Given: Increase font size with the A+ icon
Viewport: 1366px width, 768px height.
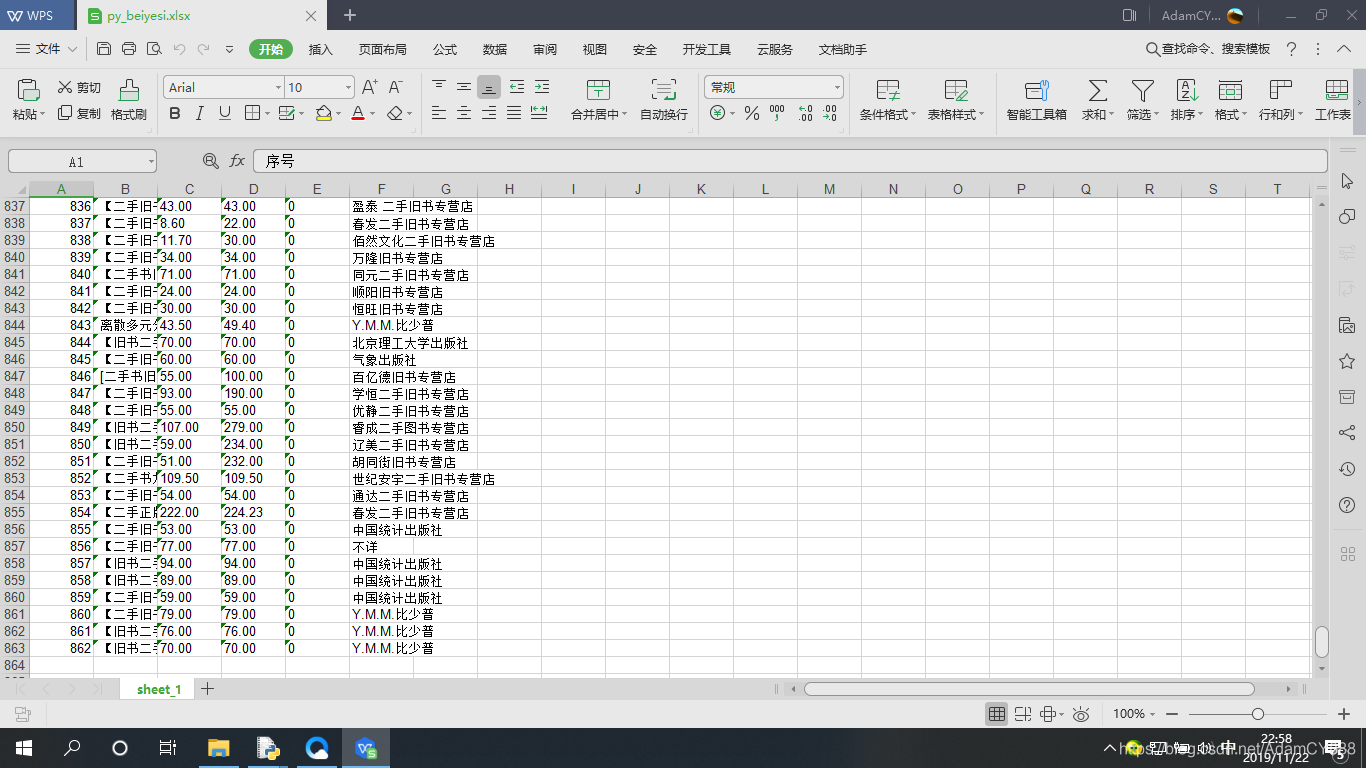Looking at the screenshot, I should pyautogui.click(x=370, y=88).
